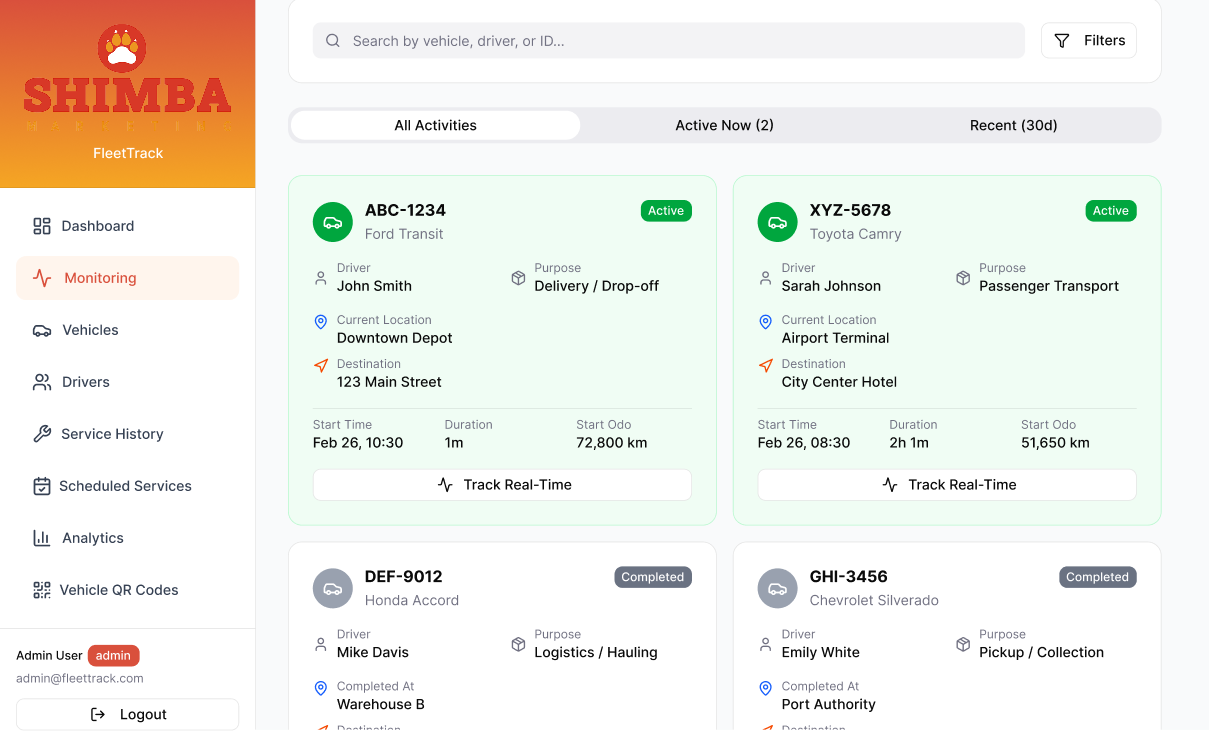The height and width of the screenshot is (747, 1209).
Task: Click the Analytics bar chart icon
Action: click(x=41, y=538)
